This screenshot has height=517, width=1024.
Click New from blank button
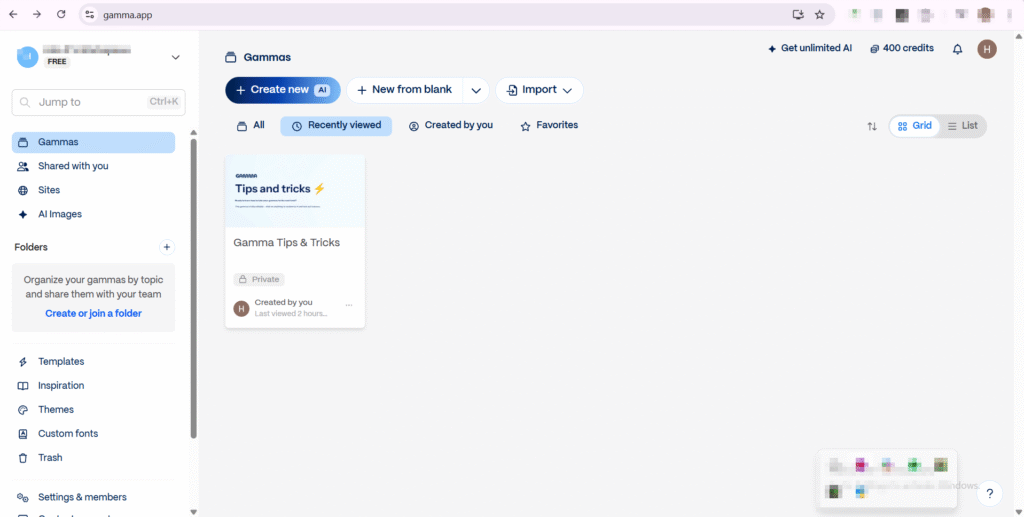click(404, 90)
